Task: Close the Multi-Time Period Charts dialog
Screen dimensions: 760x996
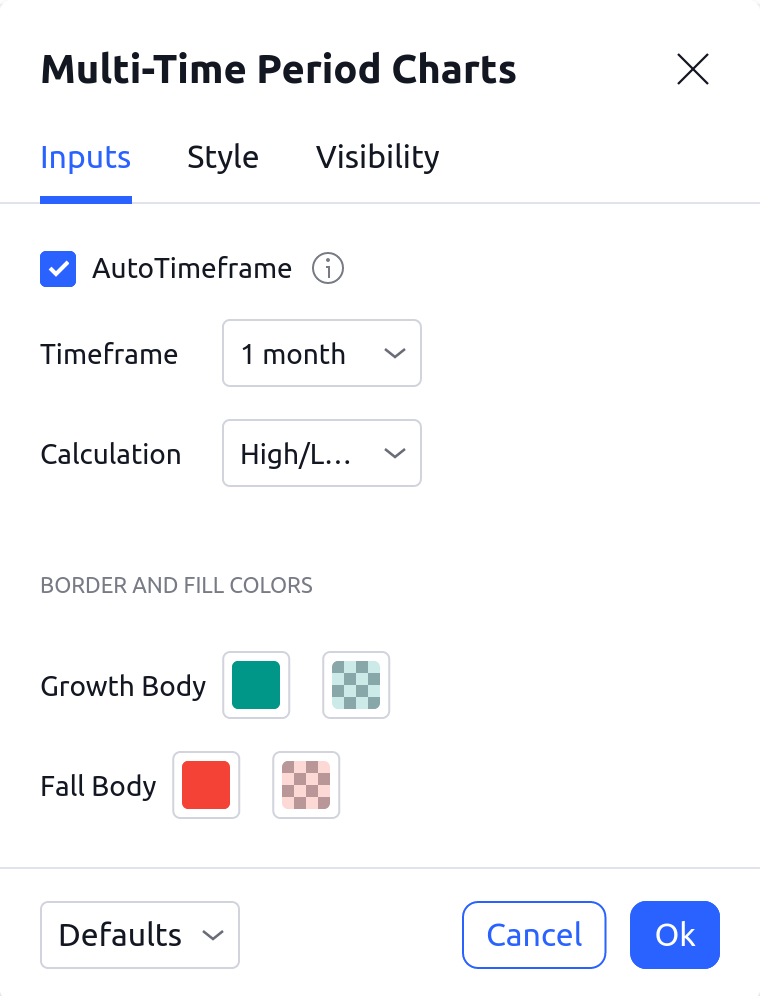Action: 692,70
